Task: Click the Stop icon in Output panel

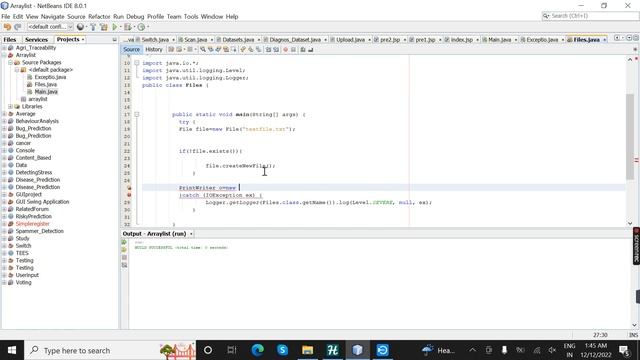Action: [x=124, y=258]
